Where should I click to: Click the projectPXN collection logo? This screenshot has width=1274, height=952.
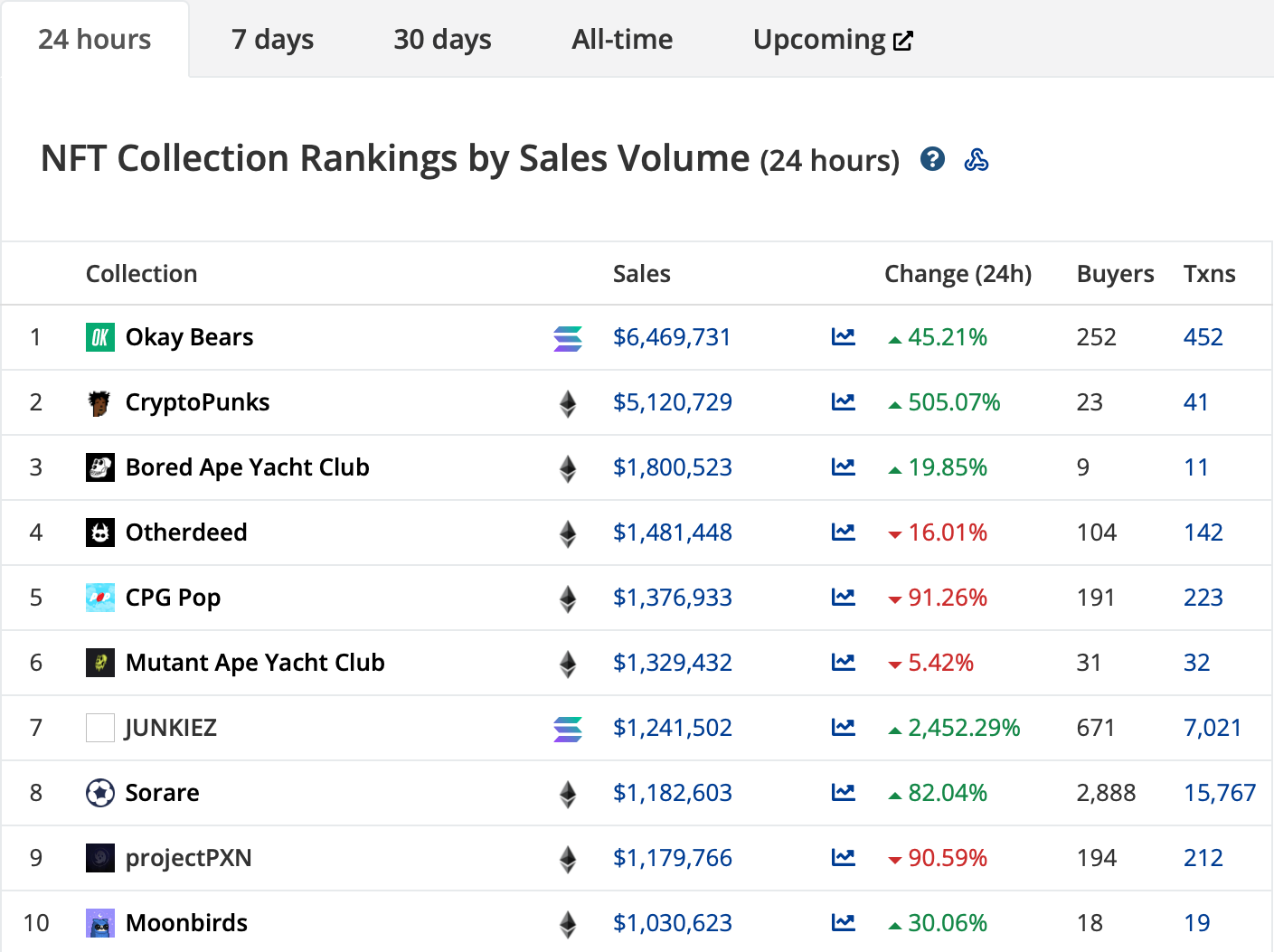100,858
